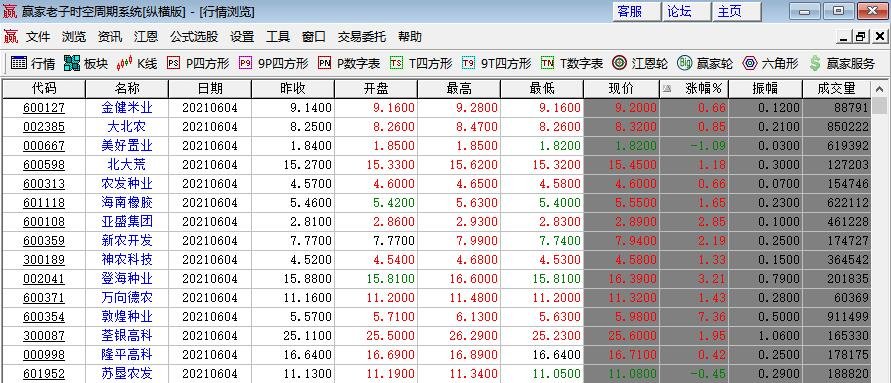The image size is (891, 383).
Task: Sort by 最低 column header
Action: 542,89
